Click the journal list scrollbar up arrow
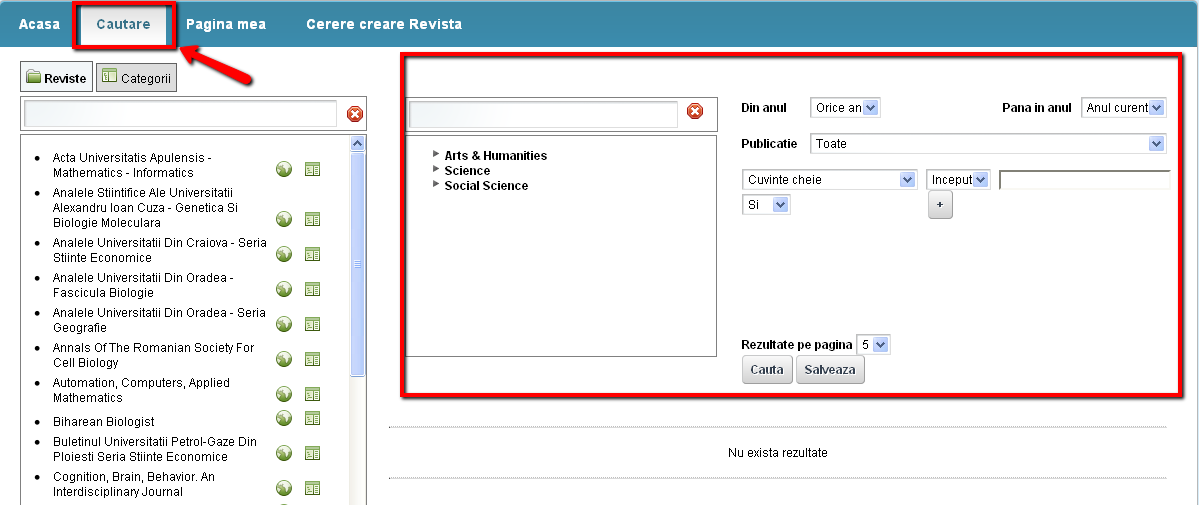 357,143
